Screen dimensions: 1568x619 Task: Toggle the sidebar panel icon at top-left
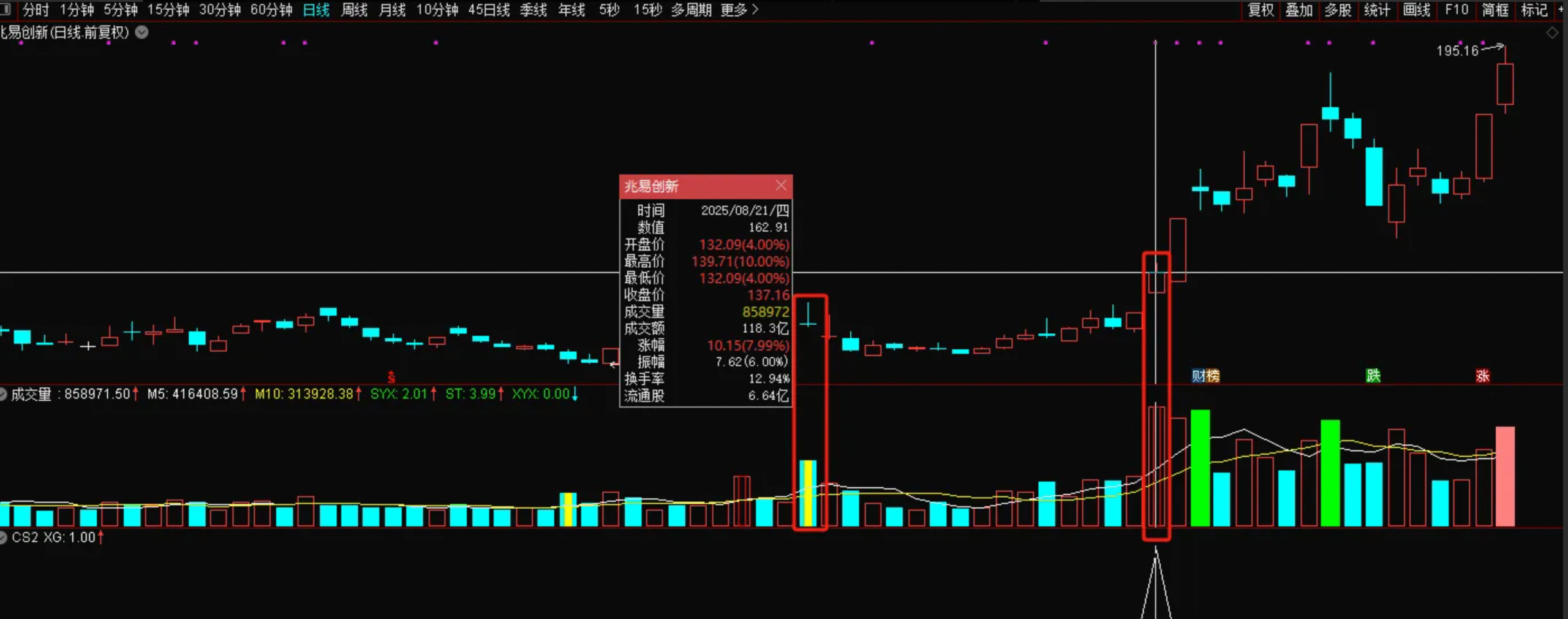pos(5,10)
